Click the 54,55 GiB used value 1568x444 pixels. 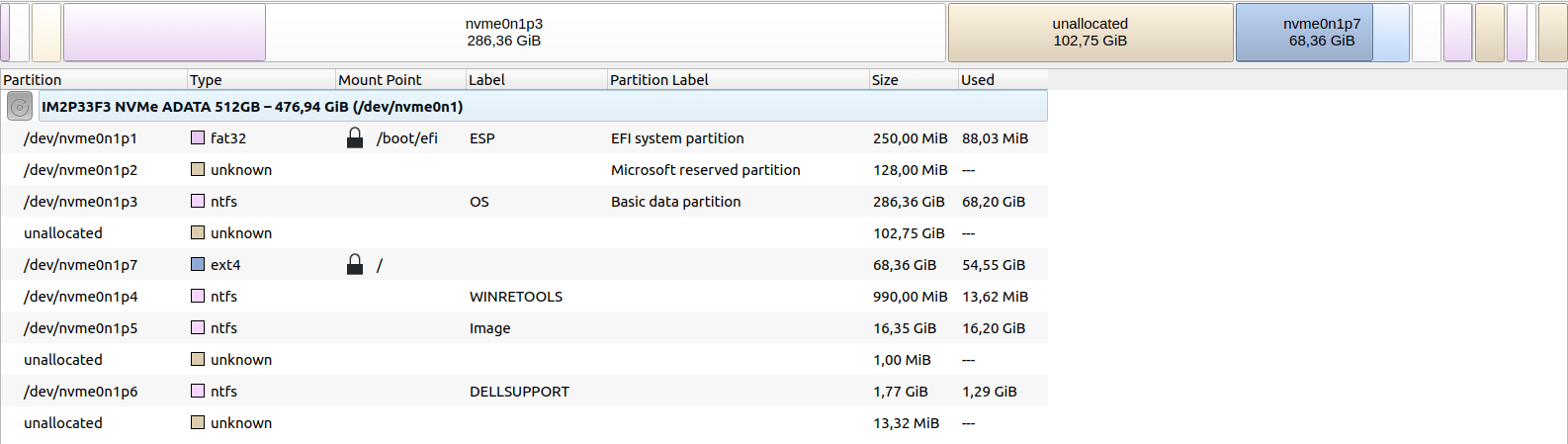pyautogui.click(x=994, y=265)
